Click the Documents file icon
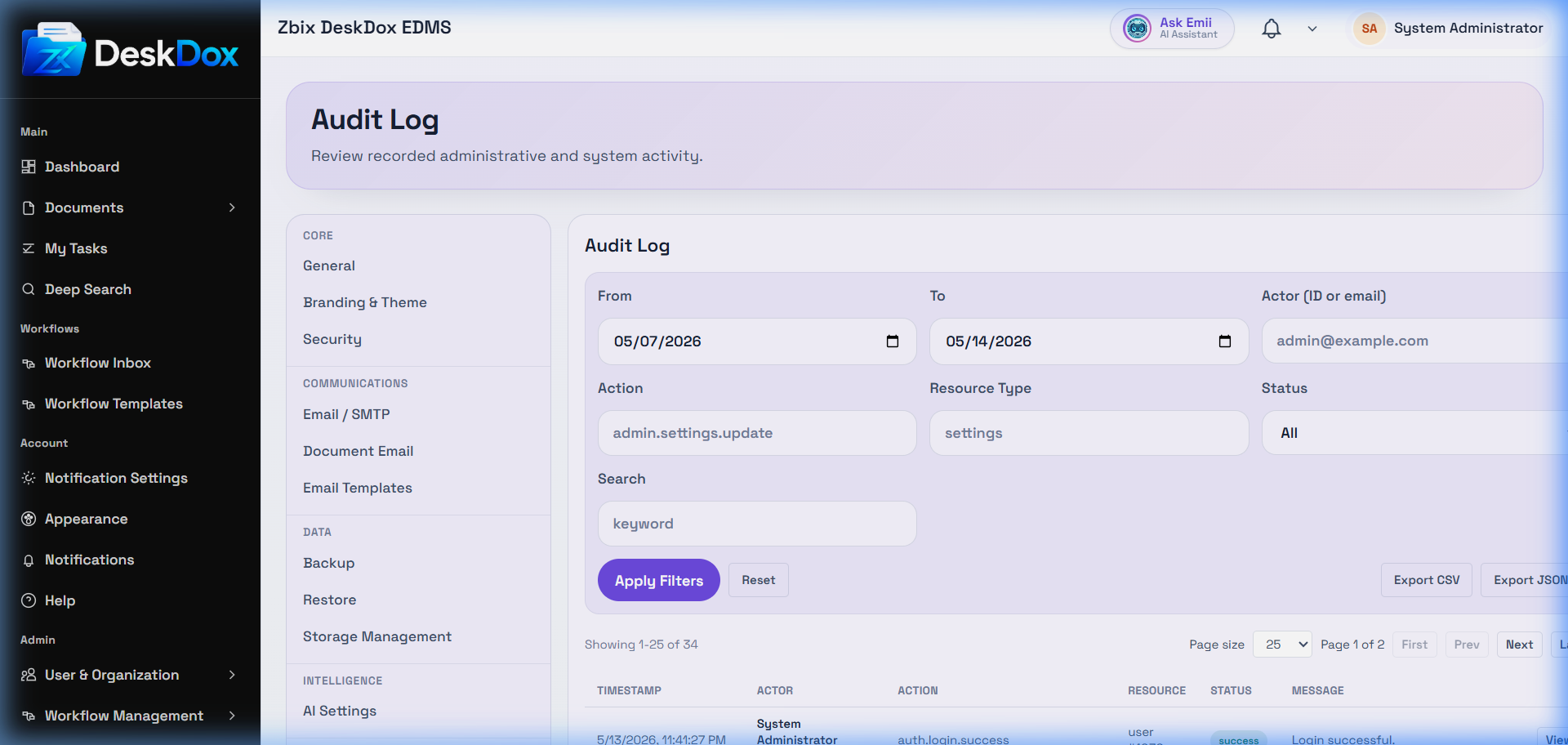Image resolution: width=1568 pixels, height=745 pixels. click(x=29, y=207)
